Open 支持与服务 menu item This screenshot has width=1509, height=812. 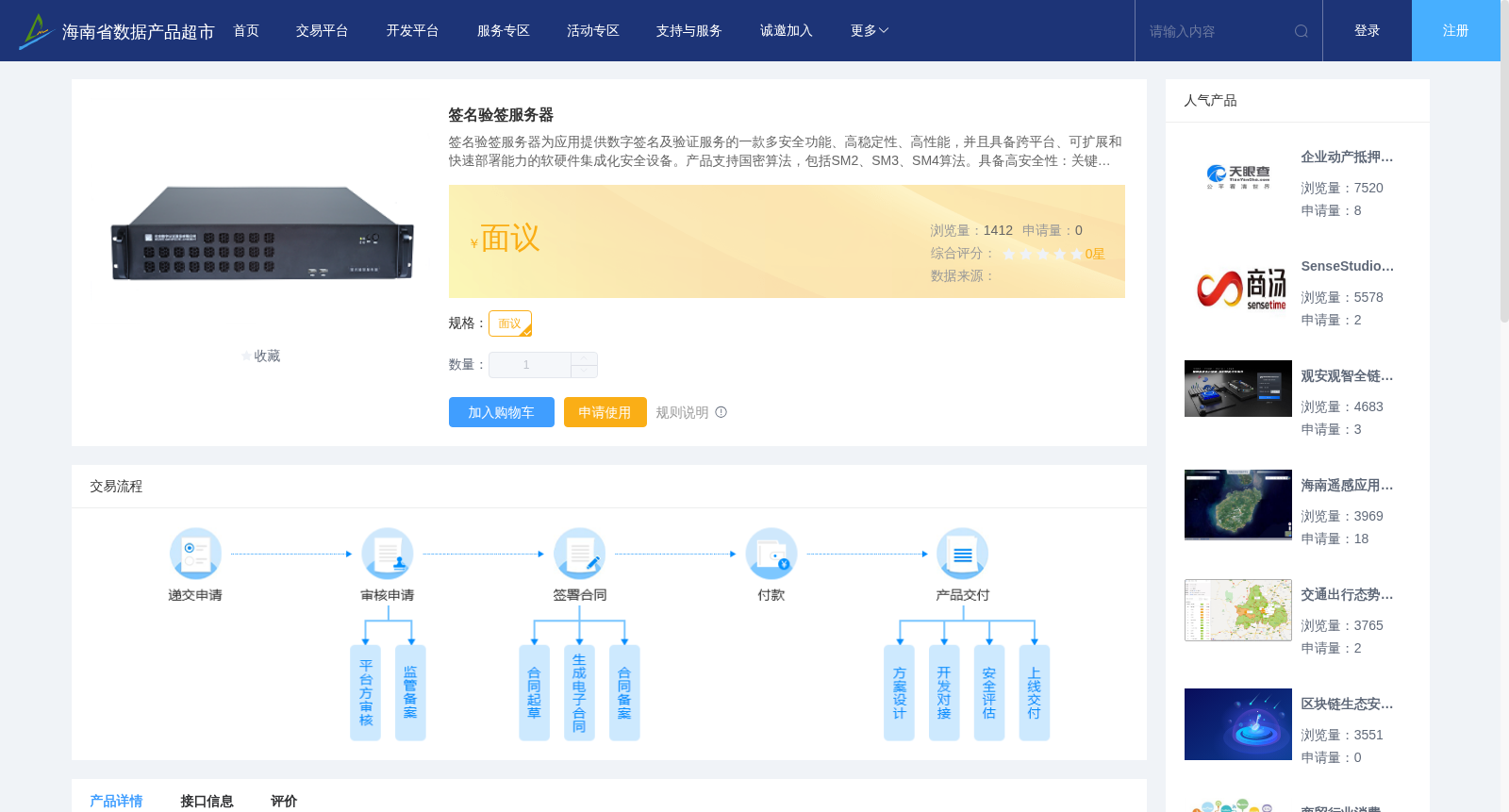[x=689, y=31]
